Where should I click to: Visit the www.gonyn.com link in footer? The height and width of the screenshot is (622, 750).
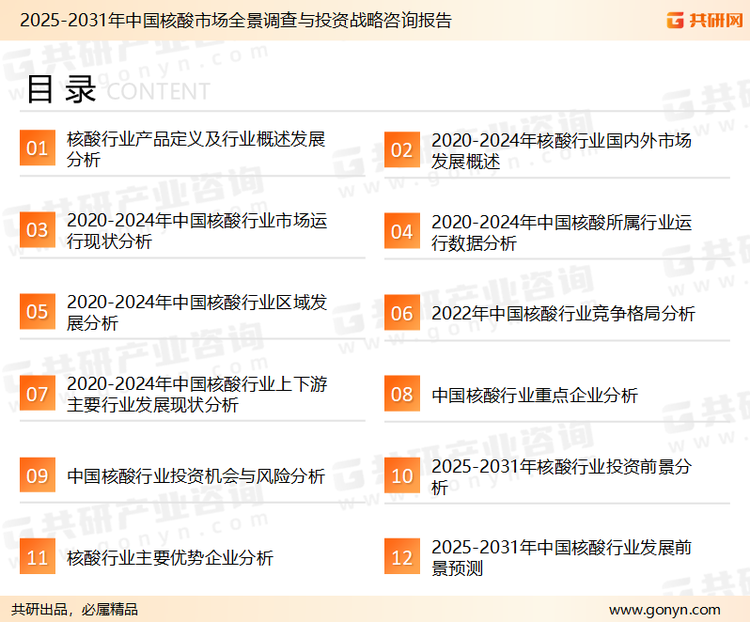click(x=664, y=610)
